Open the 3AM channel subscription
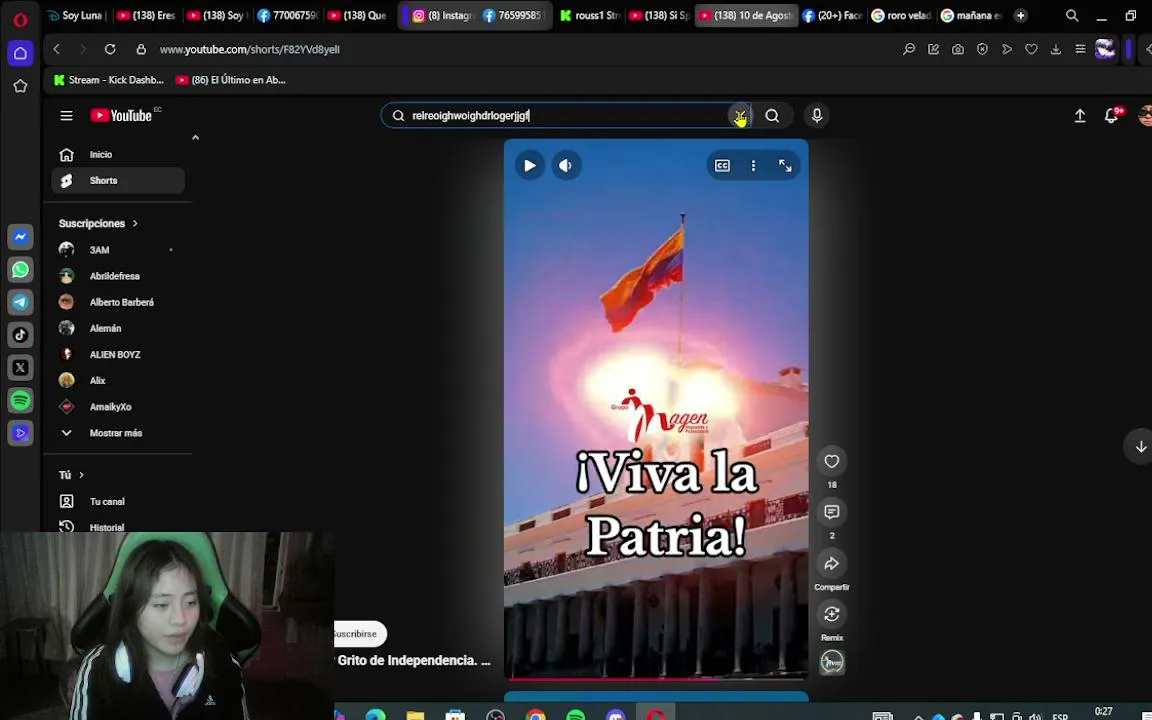1152x720 pixels. 118,250
